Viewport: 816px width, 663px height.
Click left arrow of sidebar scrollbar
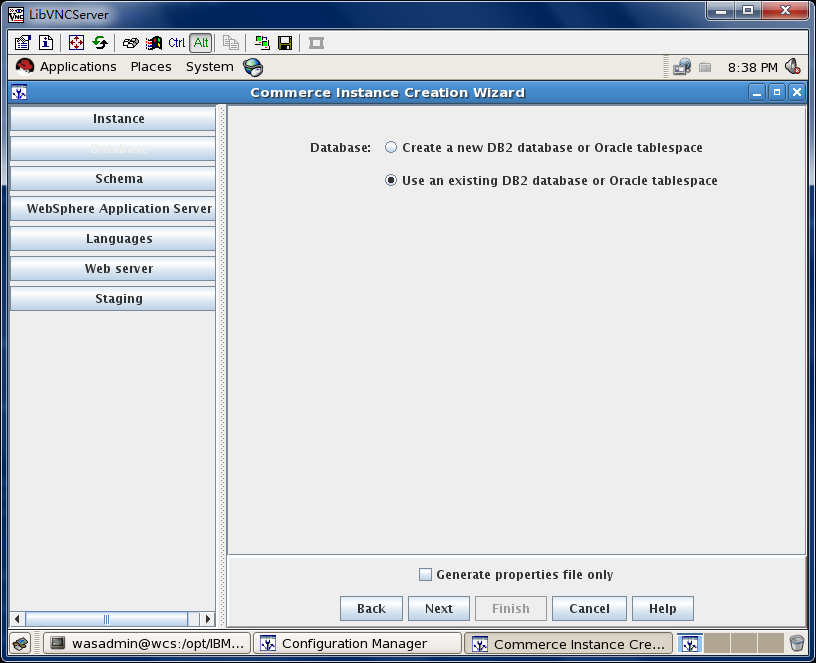(17, 619)
